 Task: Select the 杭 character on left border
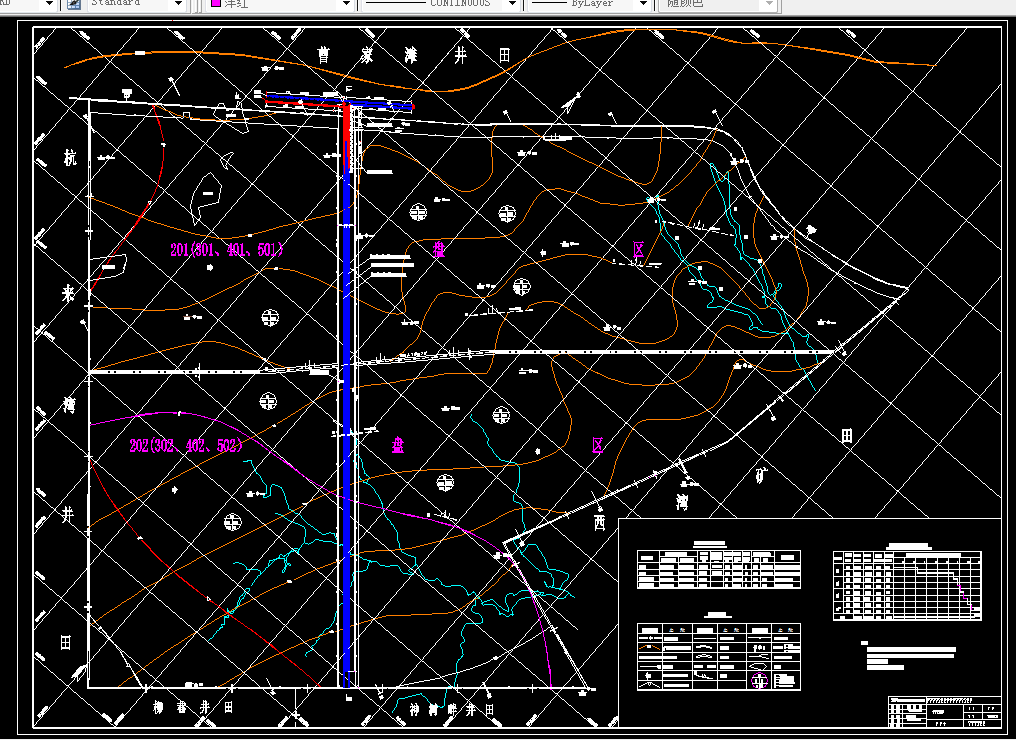[x=70, y=157]
